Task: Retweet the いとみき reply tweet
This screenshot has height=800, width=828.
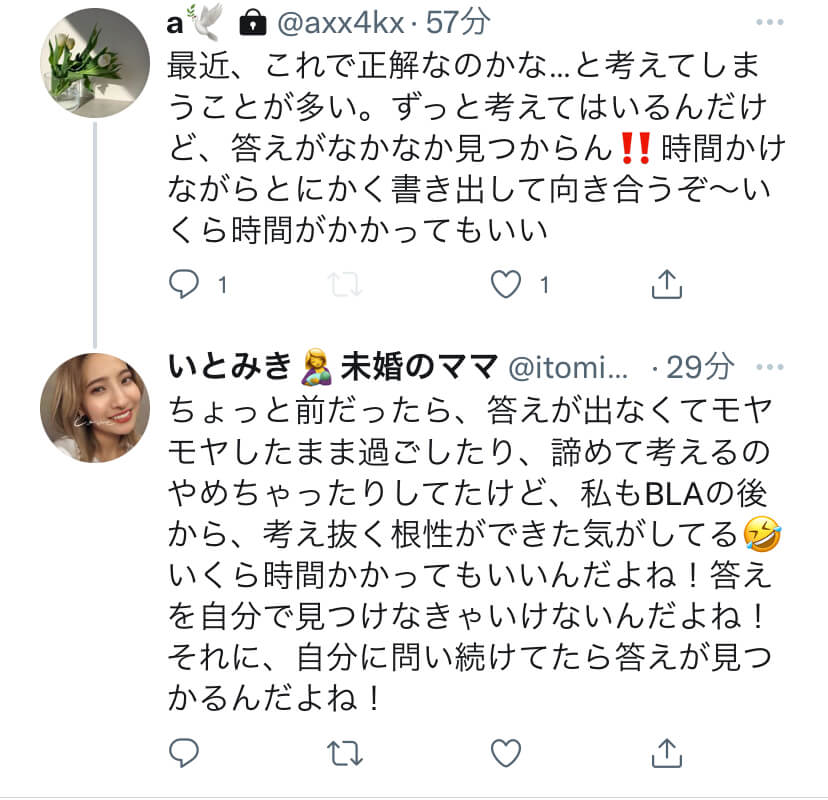Action: point(345,751)
